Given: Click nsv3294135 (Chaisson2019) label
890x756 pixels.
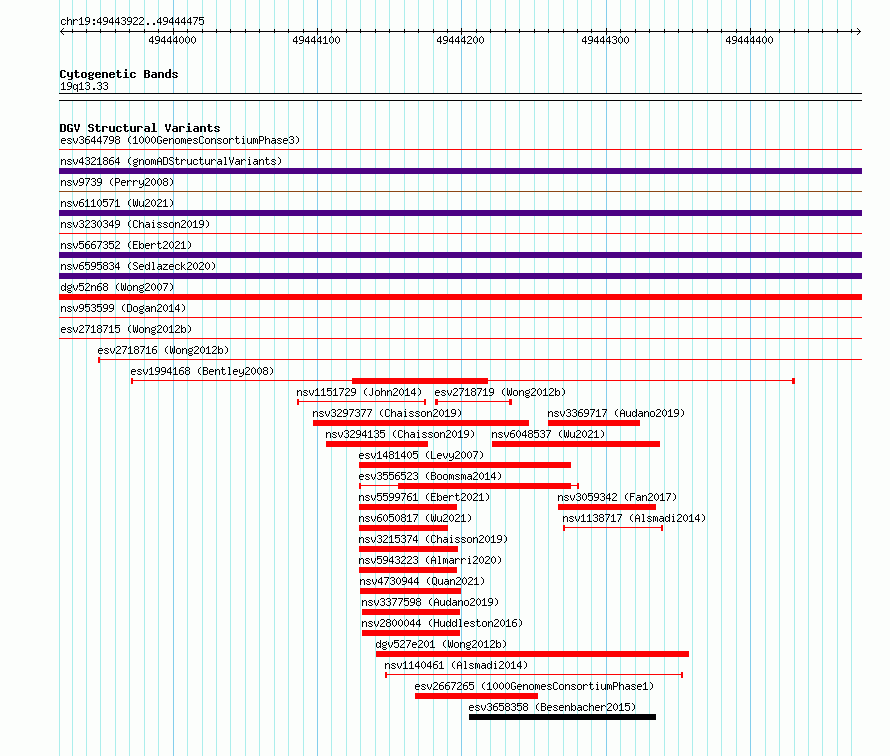Looking at the screenshot, I should (400, 434).
